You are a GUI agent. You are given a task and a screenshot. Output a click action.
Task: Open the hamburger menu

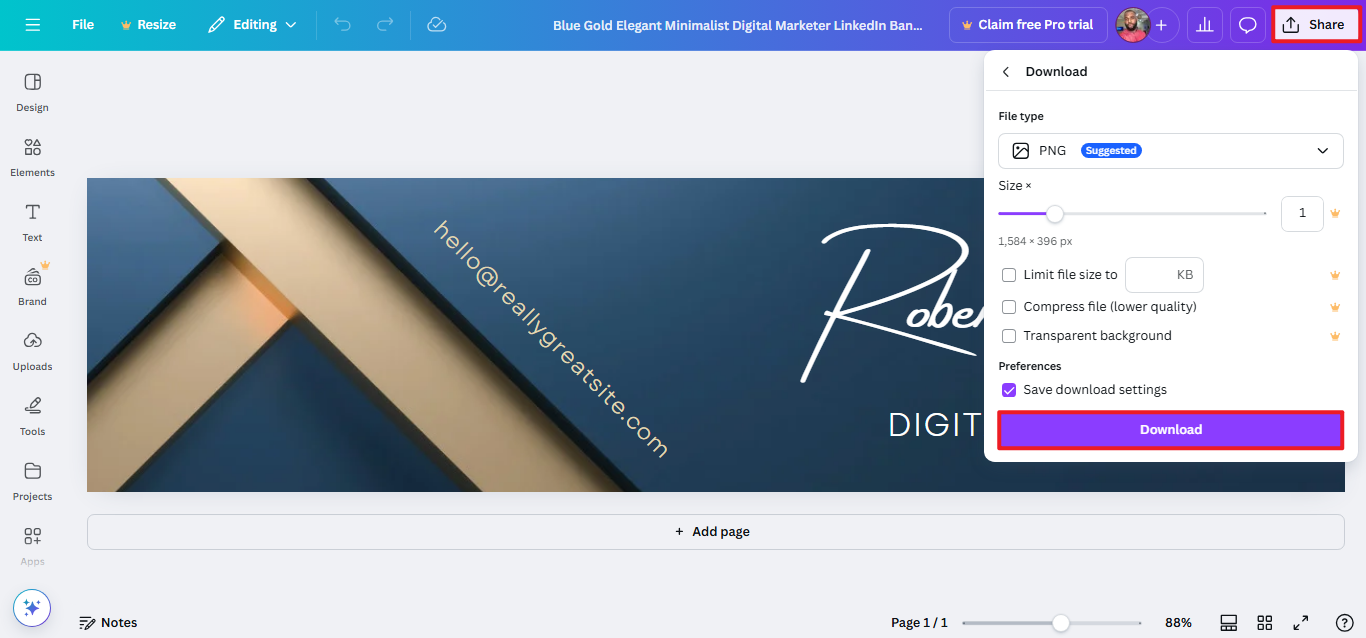coord(33,24)
